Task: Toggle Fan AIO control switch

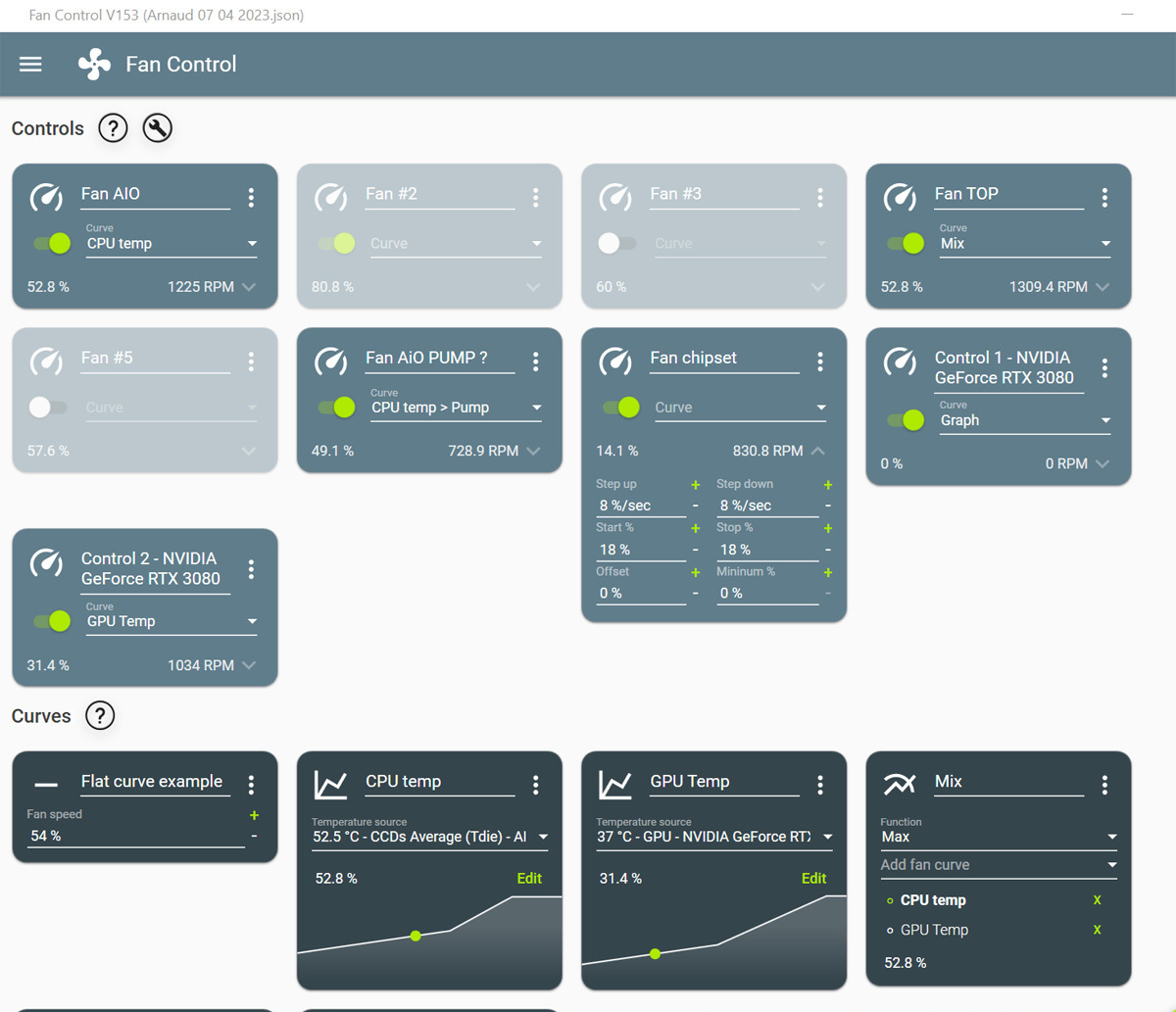Action: [52, 243]
